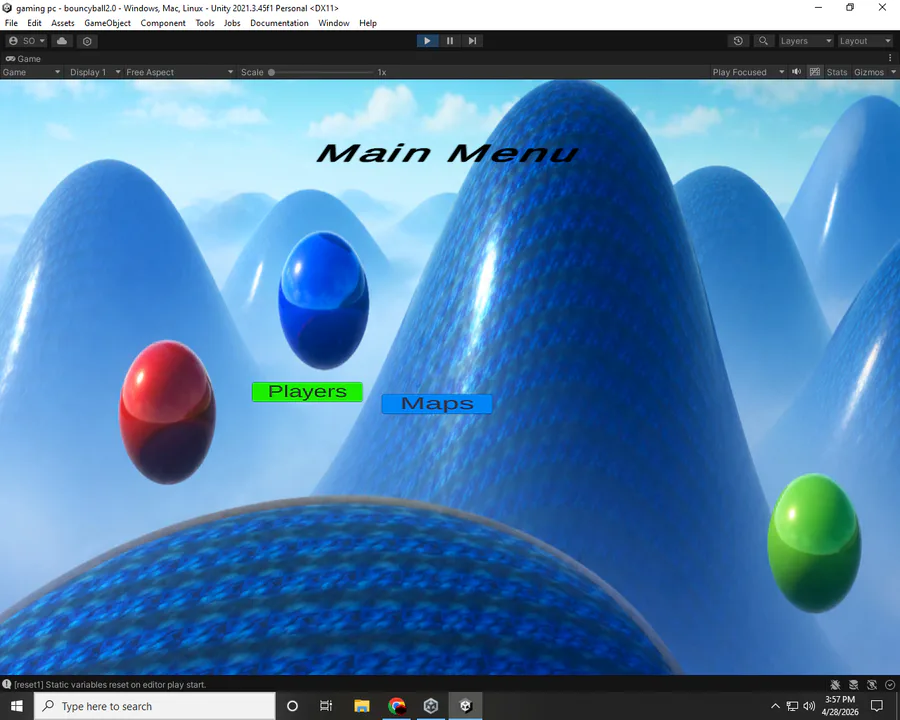The image size is (900, 720).
Task: Open the Free Aspect resolution dropdown
Action: click(179, 72)
